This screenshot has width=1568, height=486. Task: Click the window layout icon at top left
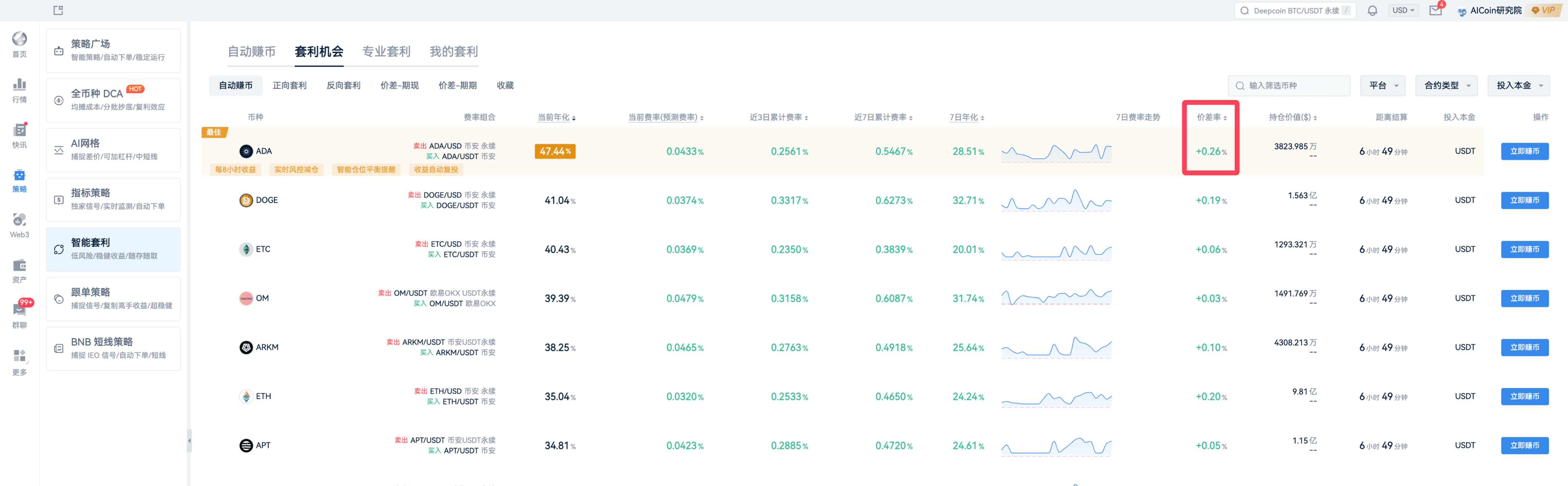point(59,10)
